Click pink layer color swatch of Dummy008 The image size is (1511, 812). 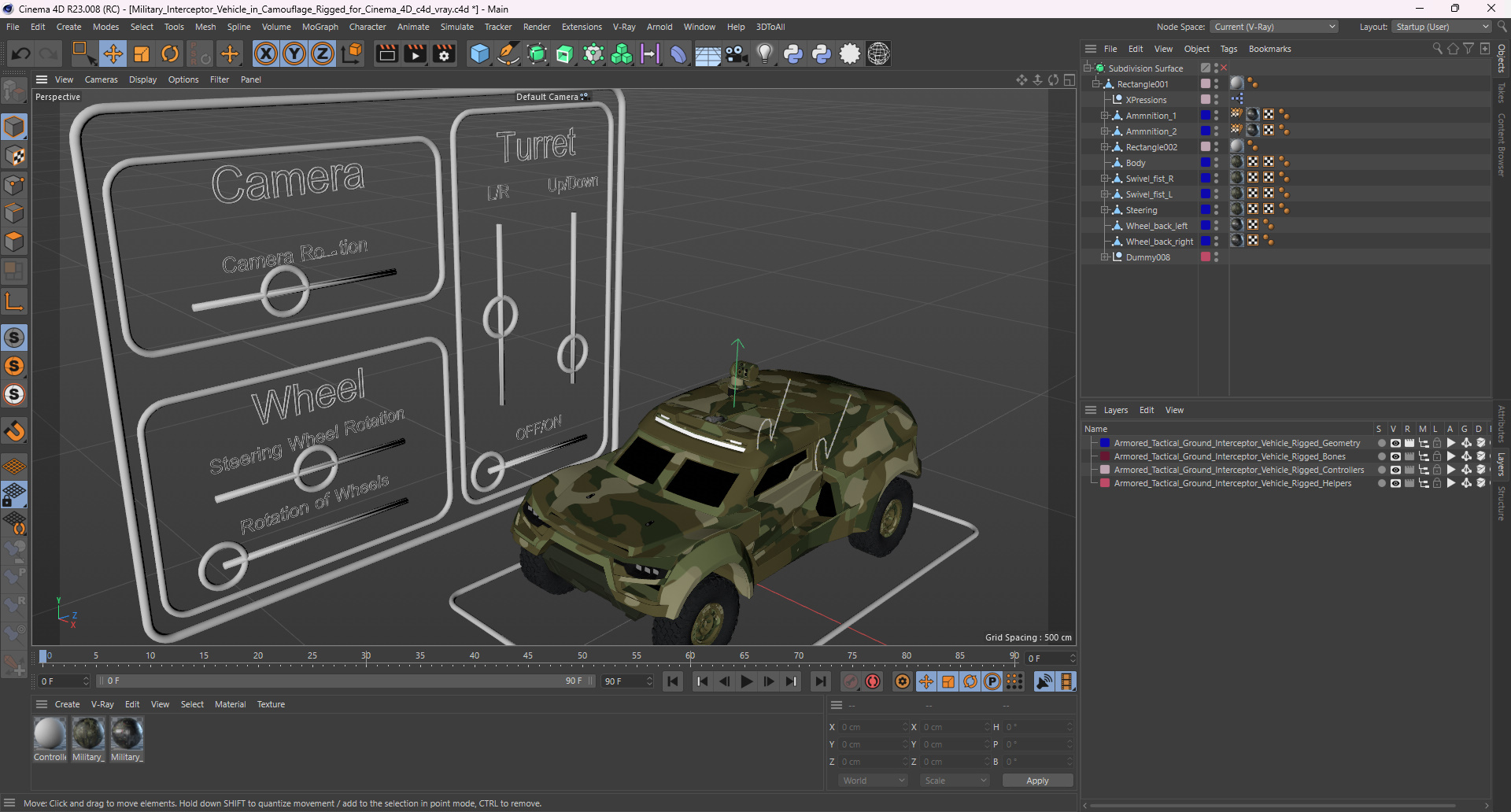click(1205, 257)
